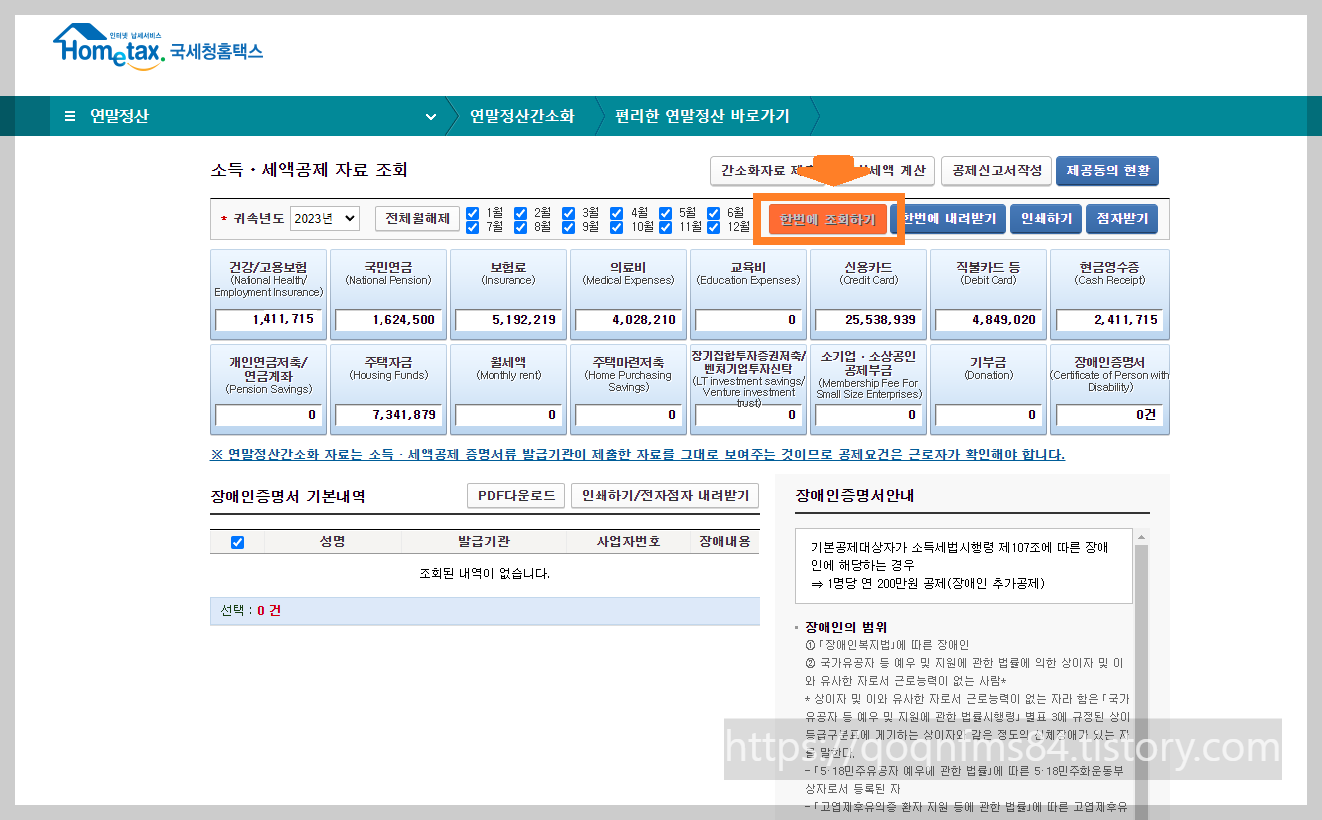This screenshot has height=820, width=1322.
Task: Open the 월세액 (Monthly rent) tile
Action: point(508,389)
